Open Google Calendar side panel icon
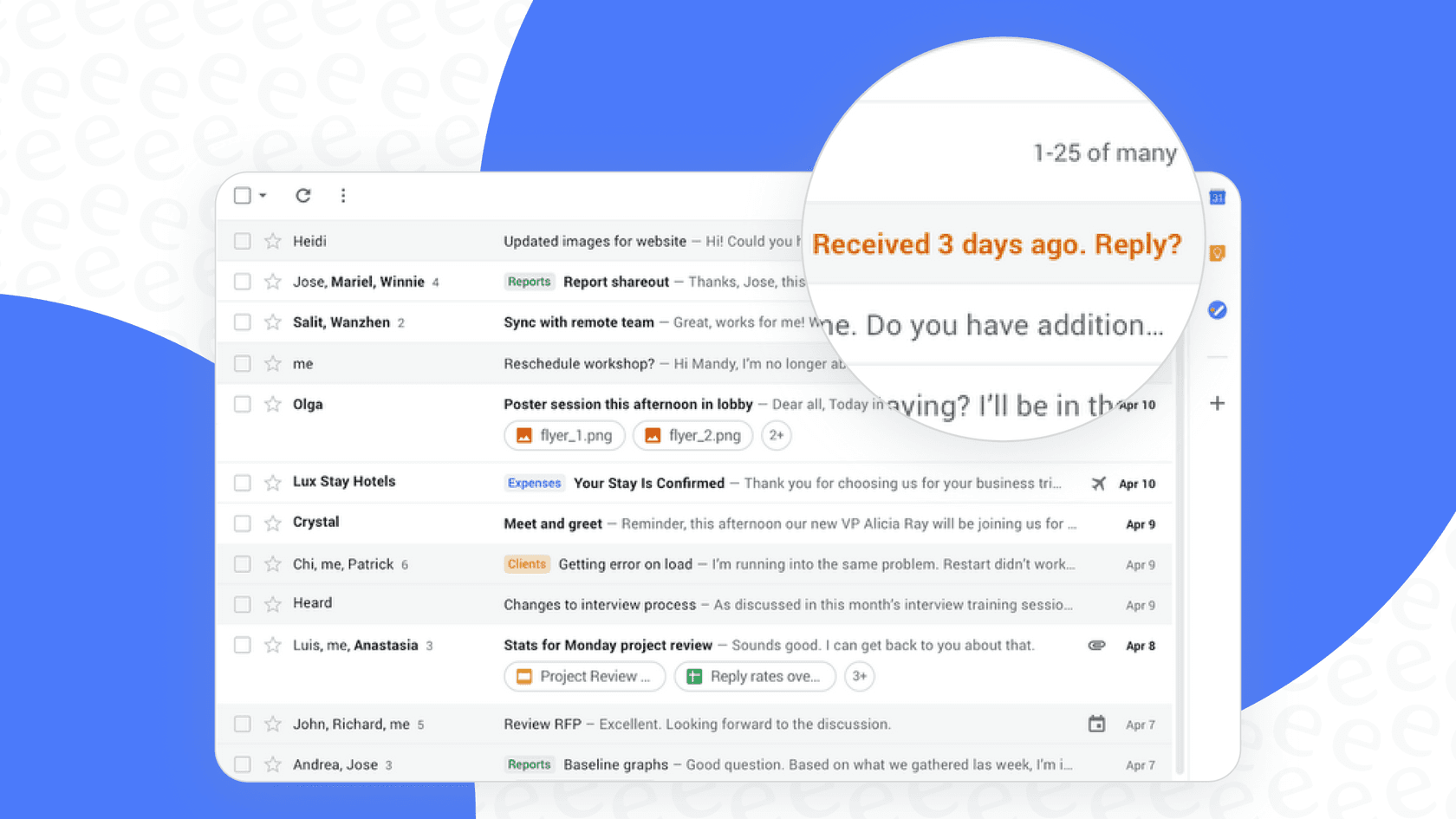 point(1218,198)
